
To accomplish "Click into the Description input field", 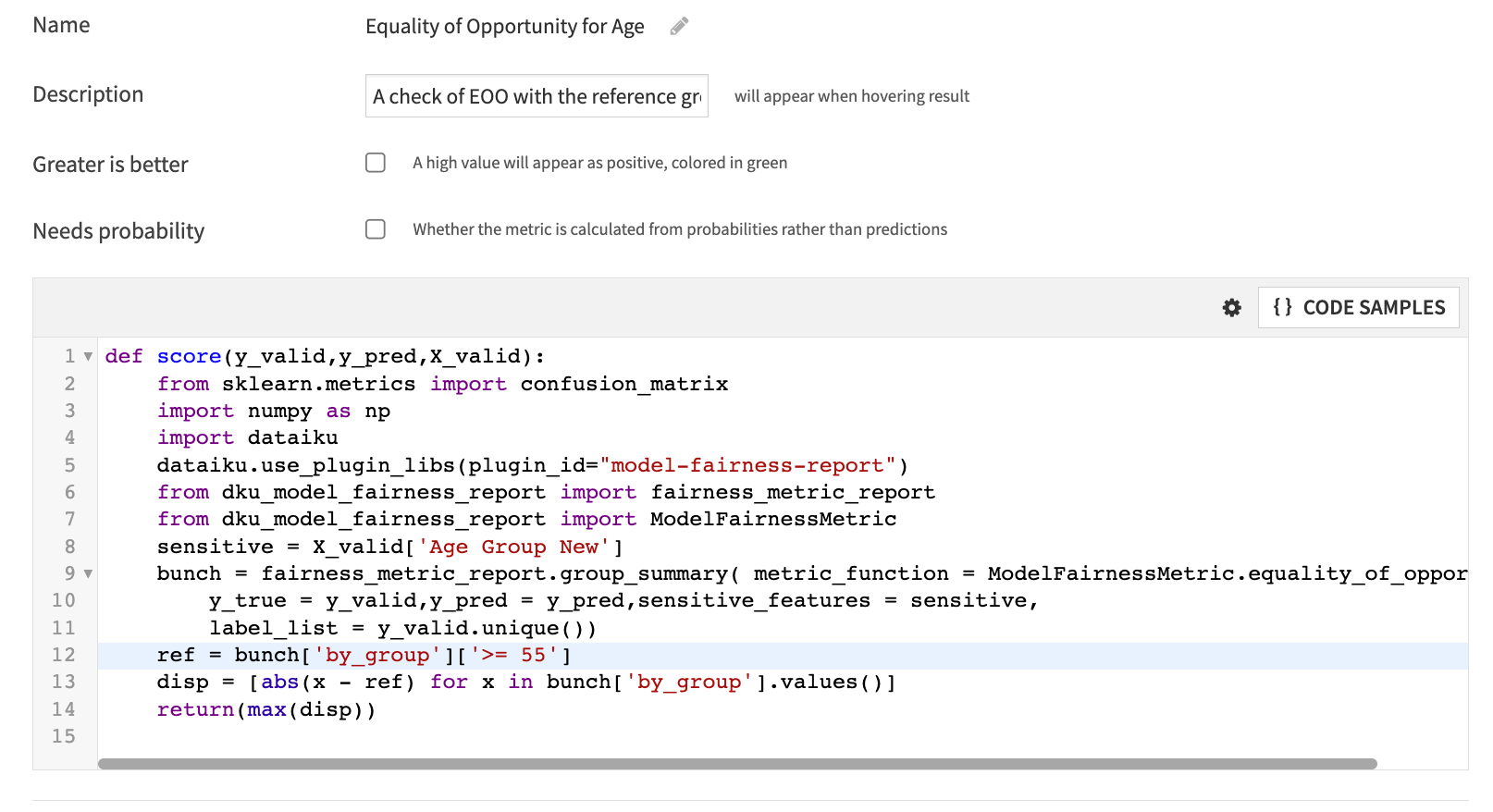I will [537, 96].
